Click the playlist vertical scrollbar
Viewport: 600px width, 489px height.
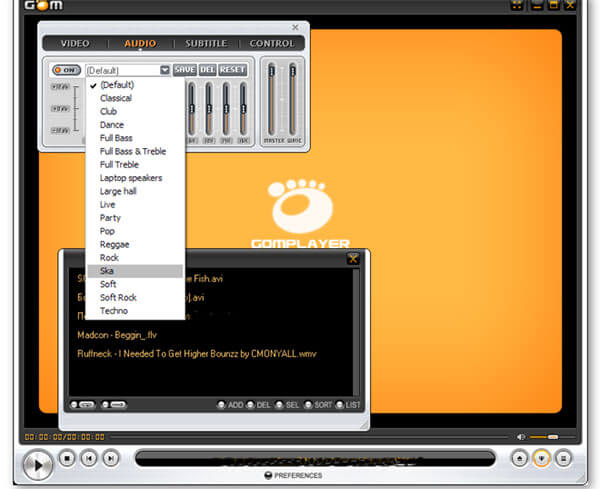pos(356,332)
